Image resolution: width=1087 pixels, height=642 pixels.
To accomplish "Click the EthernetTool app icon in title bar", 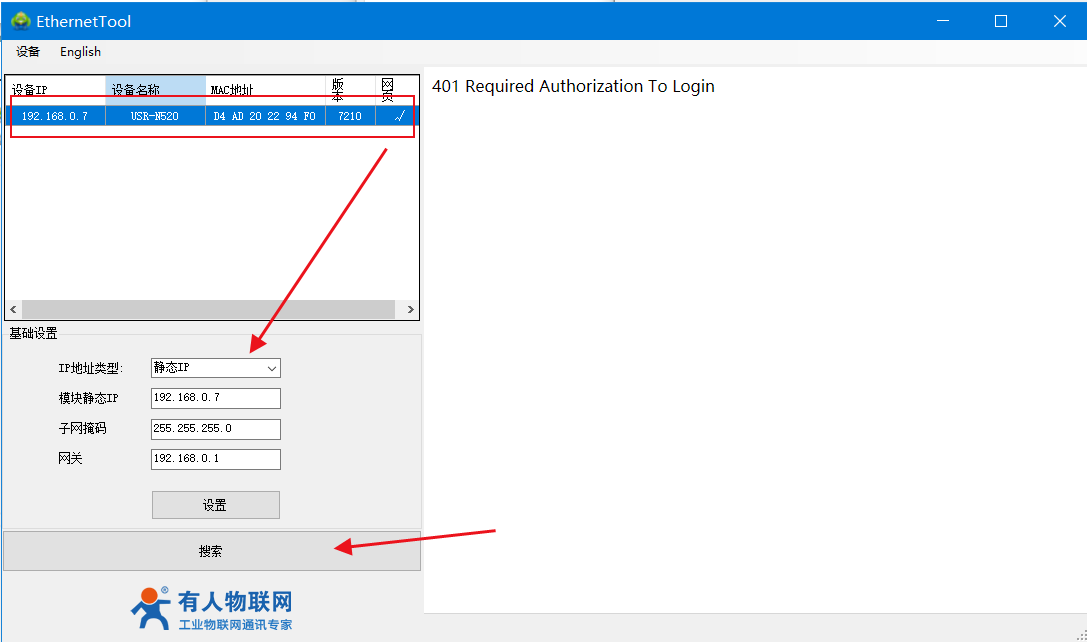I will [20, 21].
